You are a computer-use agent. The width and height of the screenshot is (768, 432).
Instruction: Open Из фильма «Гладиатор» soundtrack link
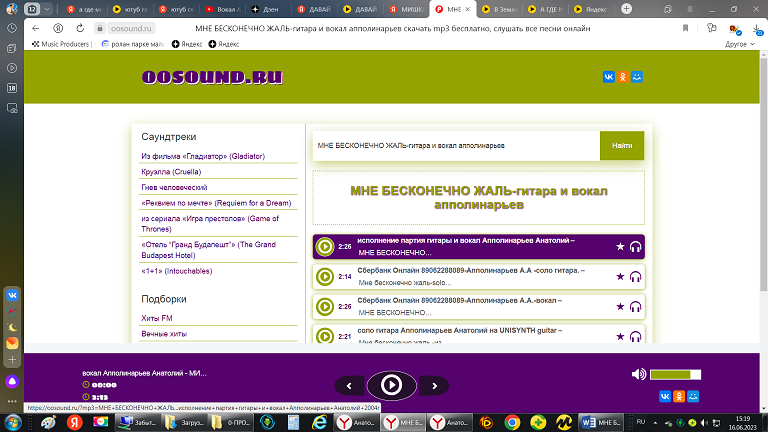[203, 156]
